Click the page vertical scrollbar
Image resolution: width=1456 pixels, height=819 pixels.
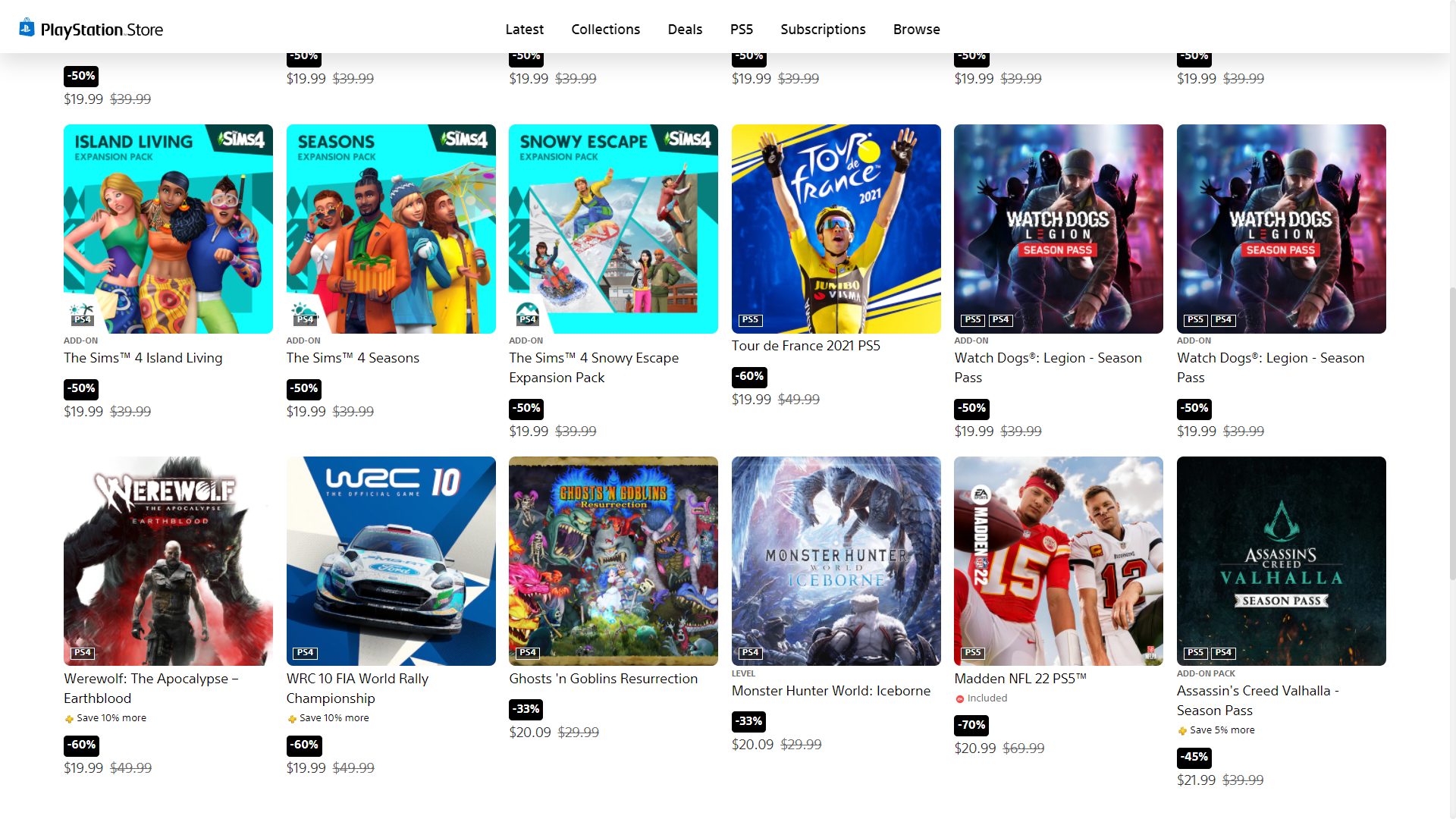1451,432
